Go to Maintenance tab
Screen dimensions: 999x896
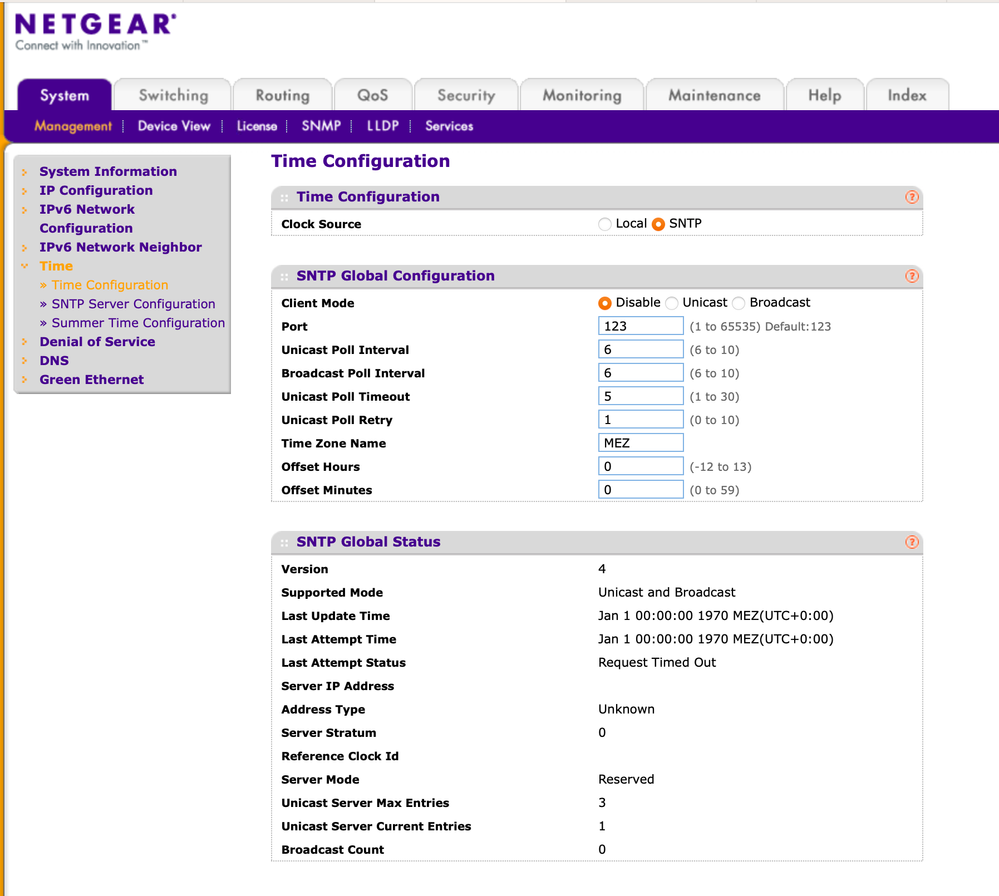(714, 96)
